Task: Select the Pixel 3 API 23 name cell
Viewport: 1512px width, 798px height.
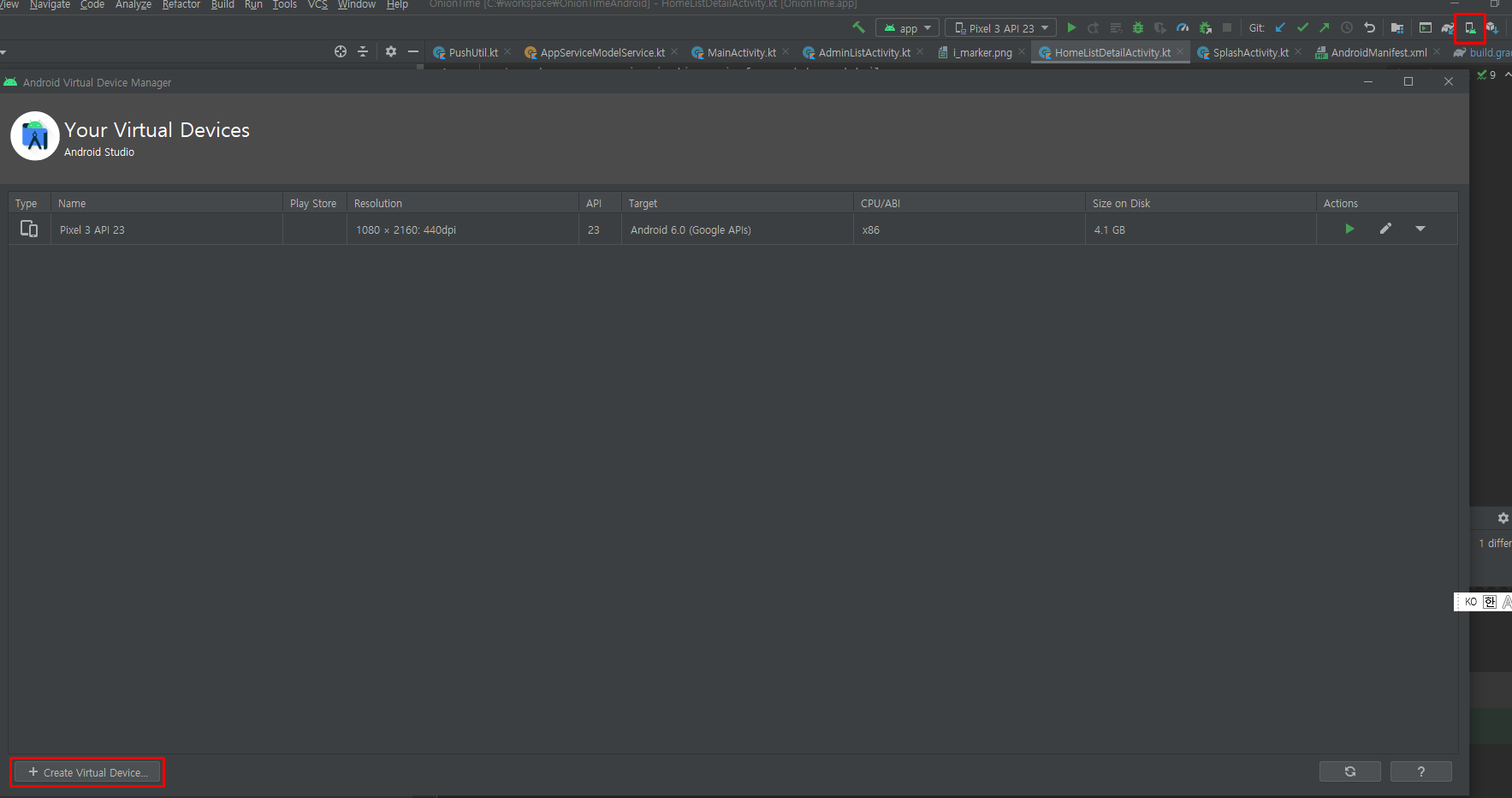Action: [x=167, y=229]
